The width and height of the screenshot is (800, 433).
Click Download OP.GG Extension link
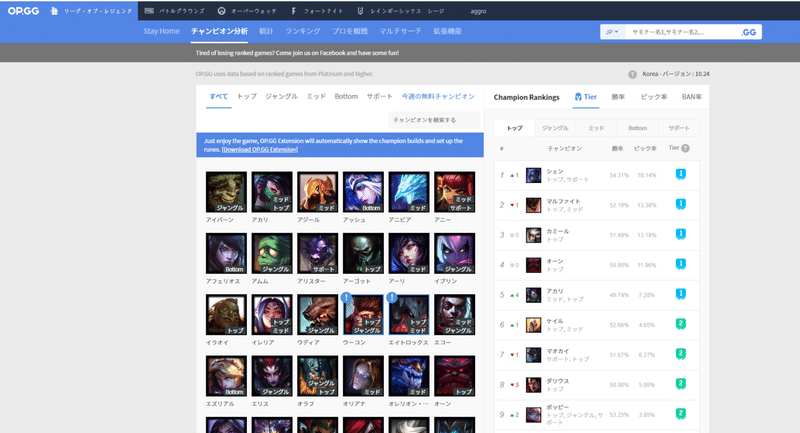(x=260, y=149)
